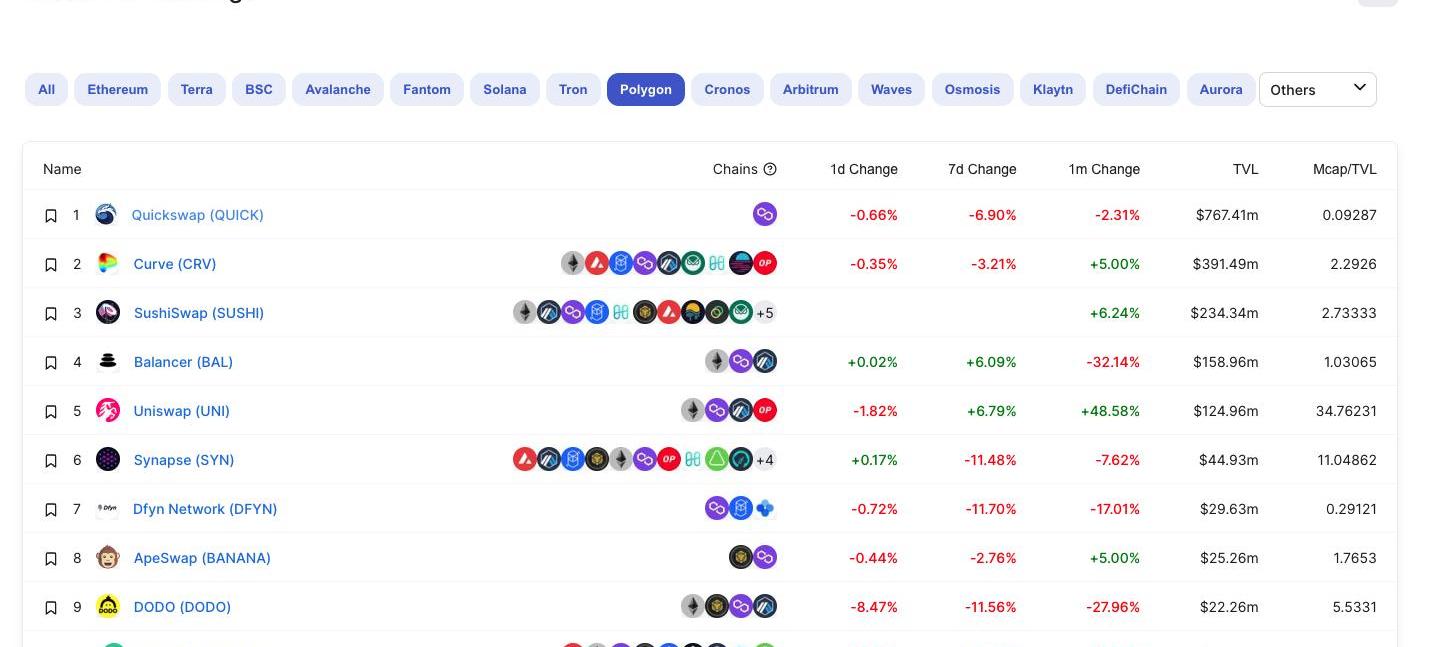Switch to the Arbitrum chain tab
The height and width of the screenshot is (647, 1451).
point(810,90)
